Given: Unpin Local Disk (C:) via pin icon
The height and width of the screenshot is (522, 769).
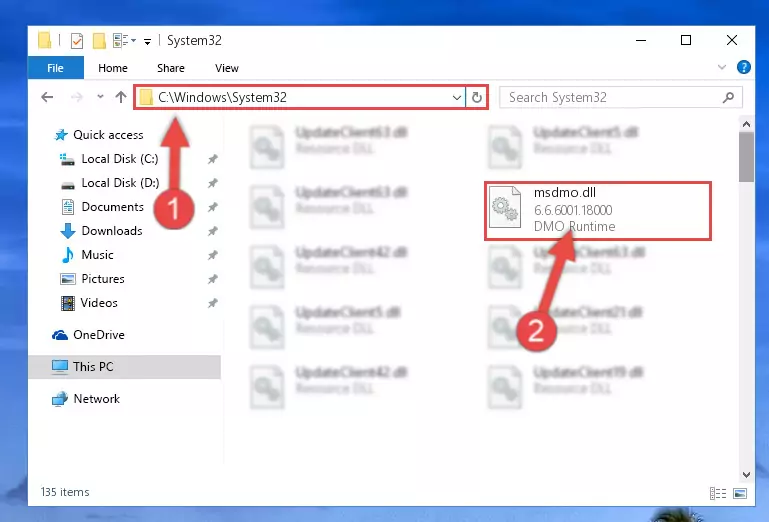Looking at the screenshot, I should coord(212,159).
